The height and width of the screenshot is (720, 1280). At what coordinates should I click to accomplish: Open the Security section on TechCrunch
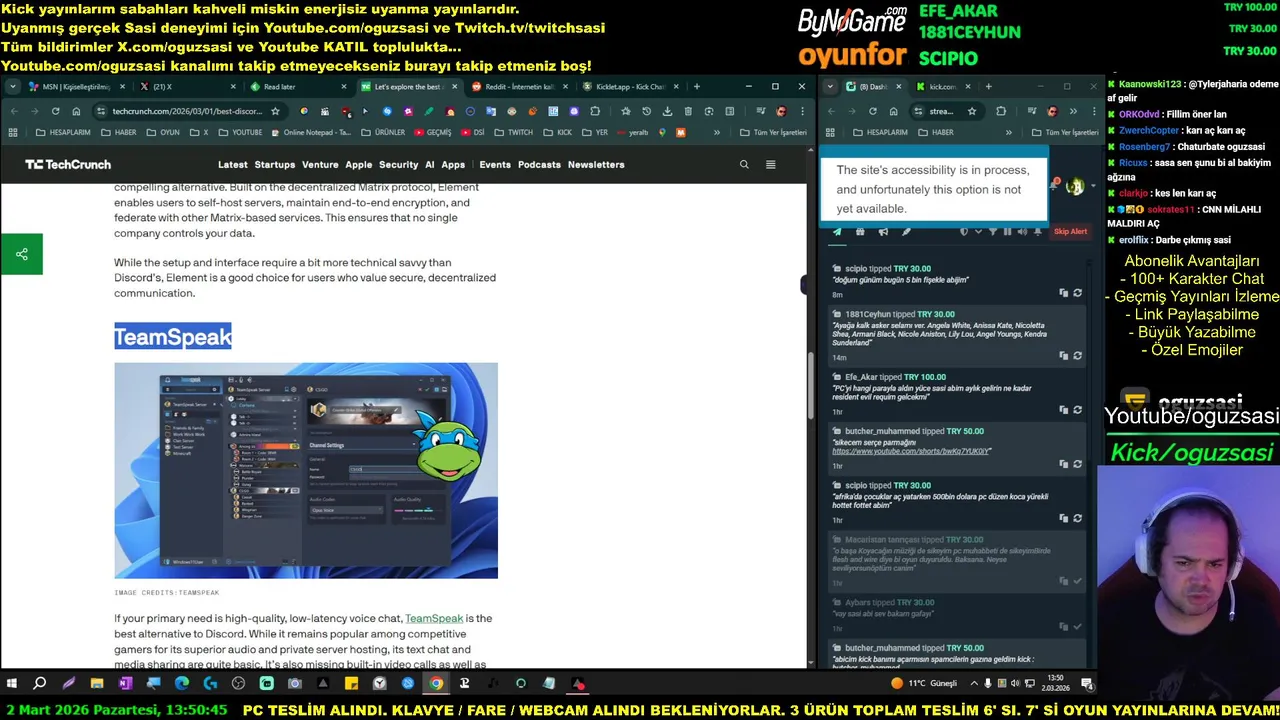tap(398, 164)
